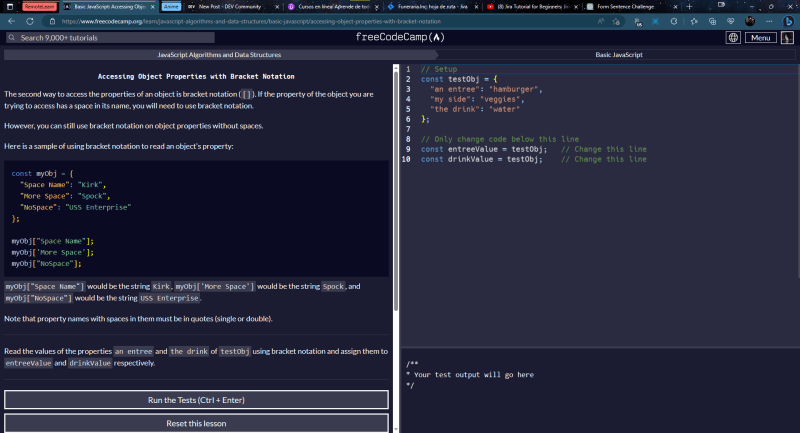Viewport: 800px width, 433px height.
Task: Switch to the Jira Tutorial YouTube tab
Action: 531,7
